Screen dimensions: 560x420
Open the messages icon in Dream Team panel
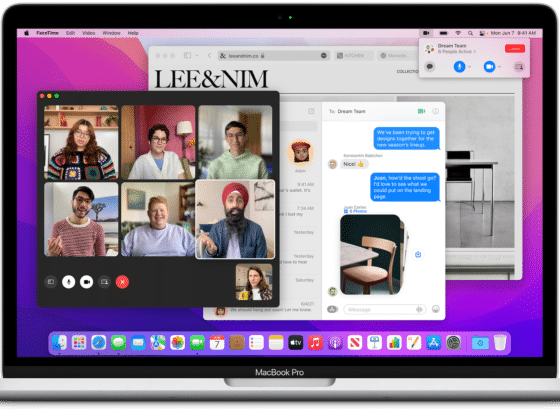click(x=430, y=66)
